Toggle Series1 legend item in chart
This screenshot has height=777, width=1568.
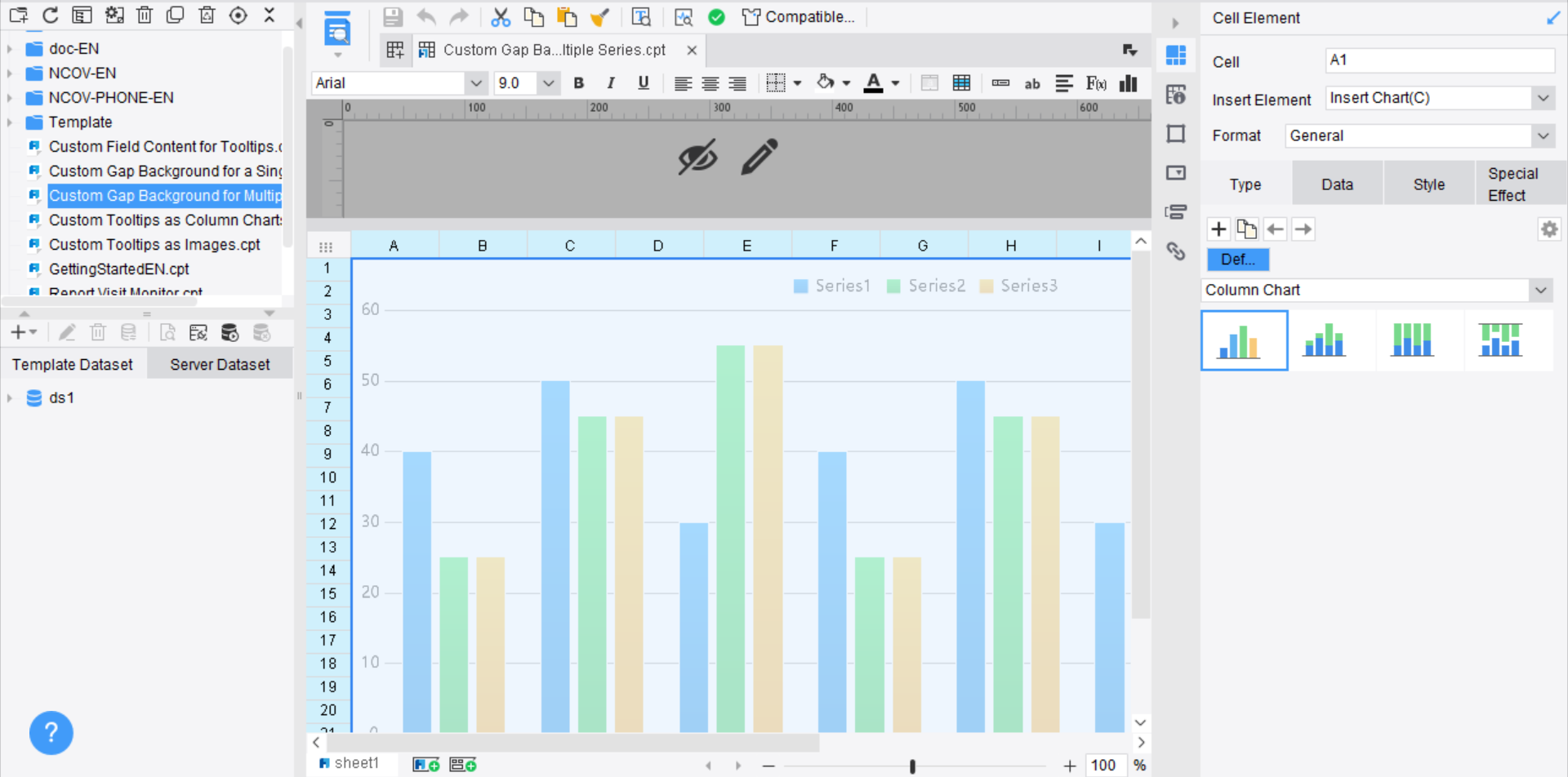[x=832, y=286]
